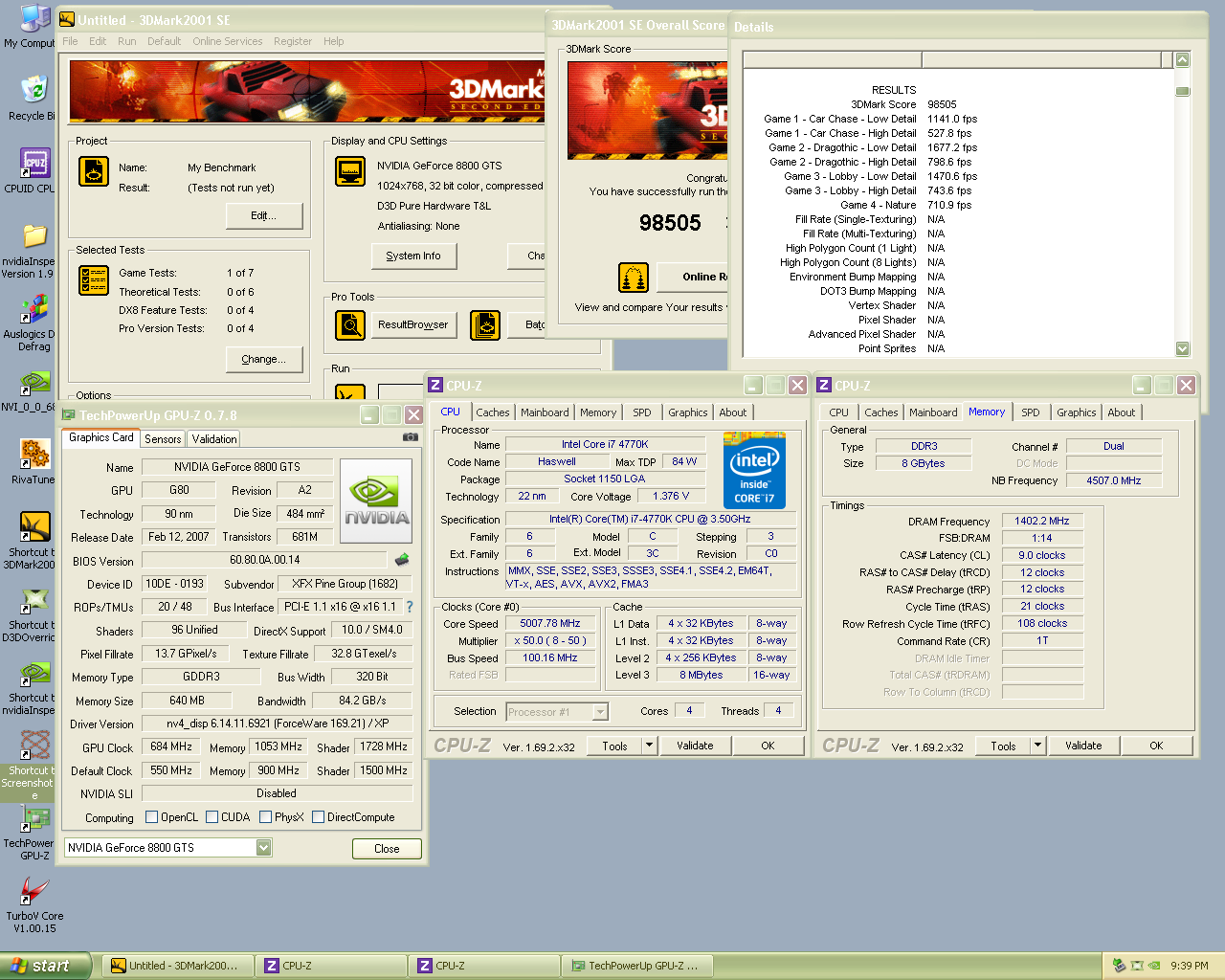Click the DRAM Frequency value in CPU-Z
Screen dimensions: 1225x980
(1042, 522)
